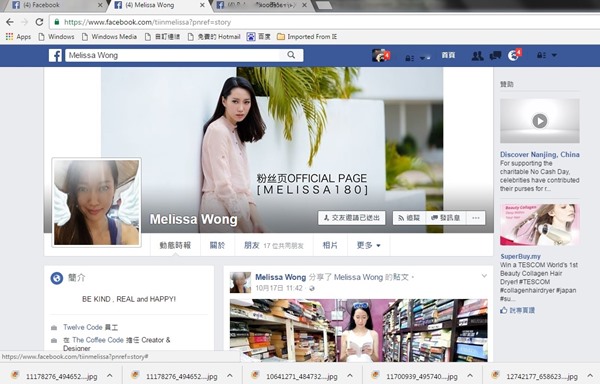The image size is (600, 384).
Task: Reload the page with refresh icon
Action: [x=39, y=22]
